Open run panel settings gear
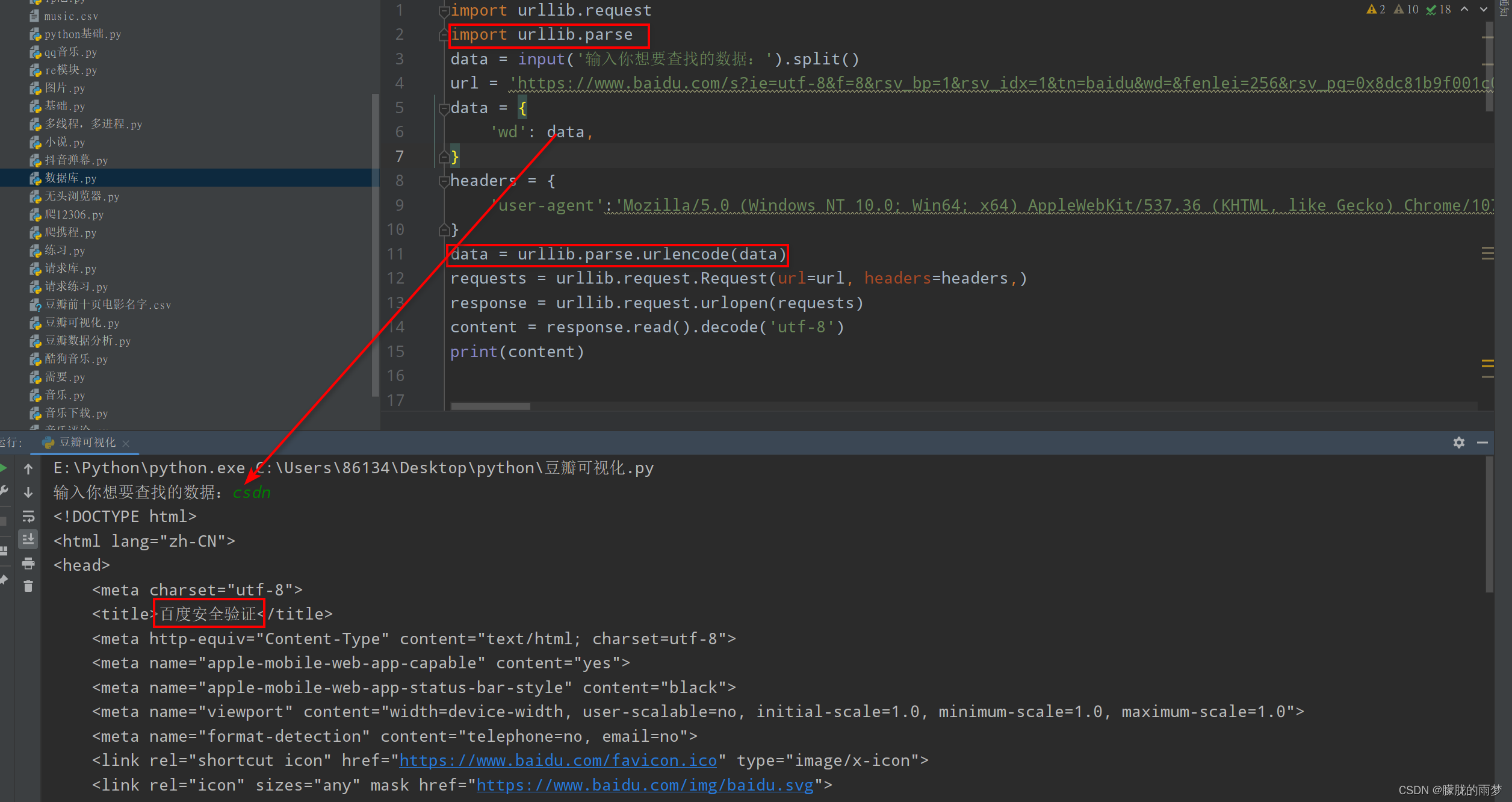Viewport: 1512px width, 802px height. tap(1458, 443)
